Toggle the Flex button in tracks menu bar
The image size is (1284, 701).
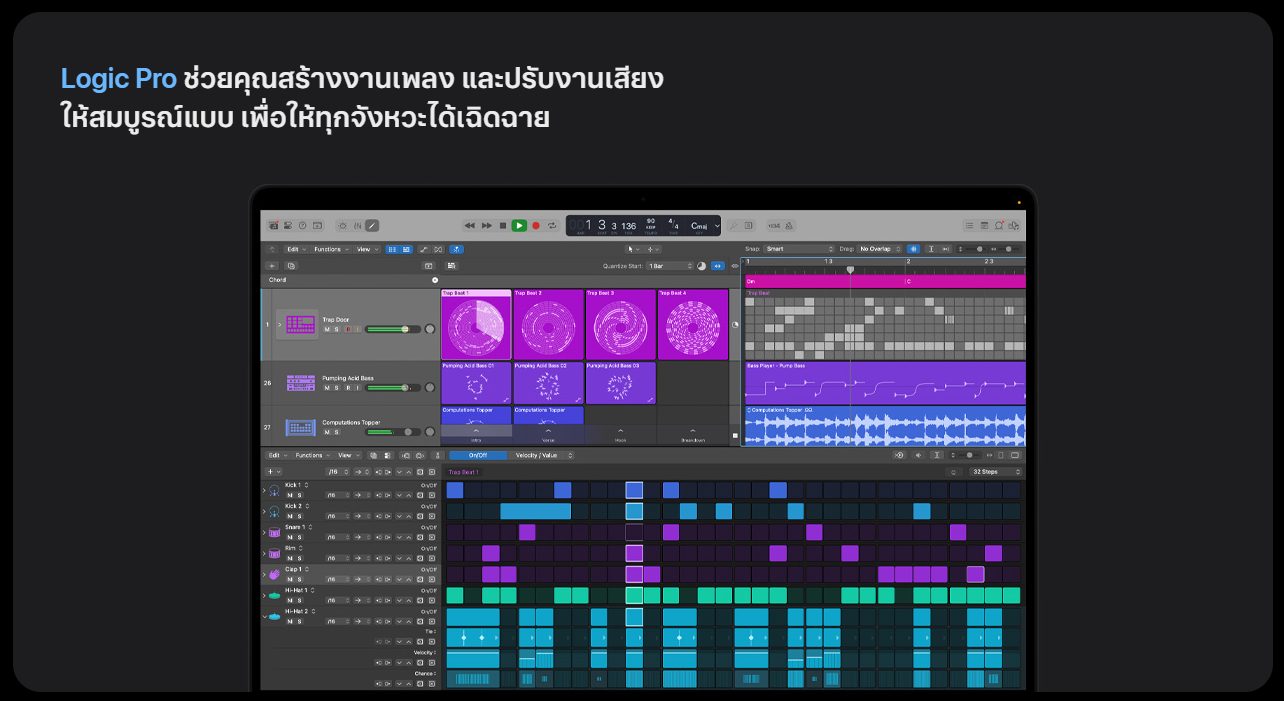437,249
